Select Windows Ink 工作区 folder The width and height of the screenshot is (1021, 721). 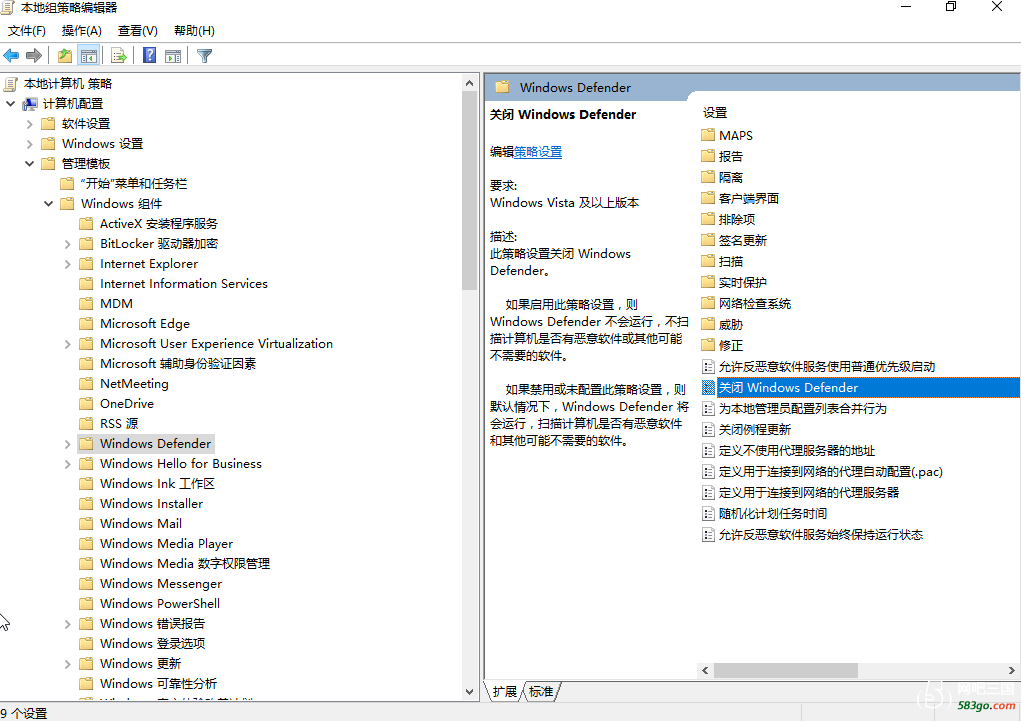click(157, 483)
